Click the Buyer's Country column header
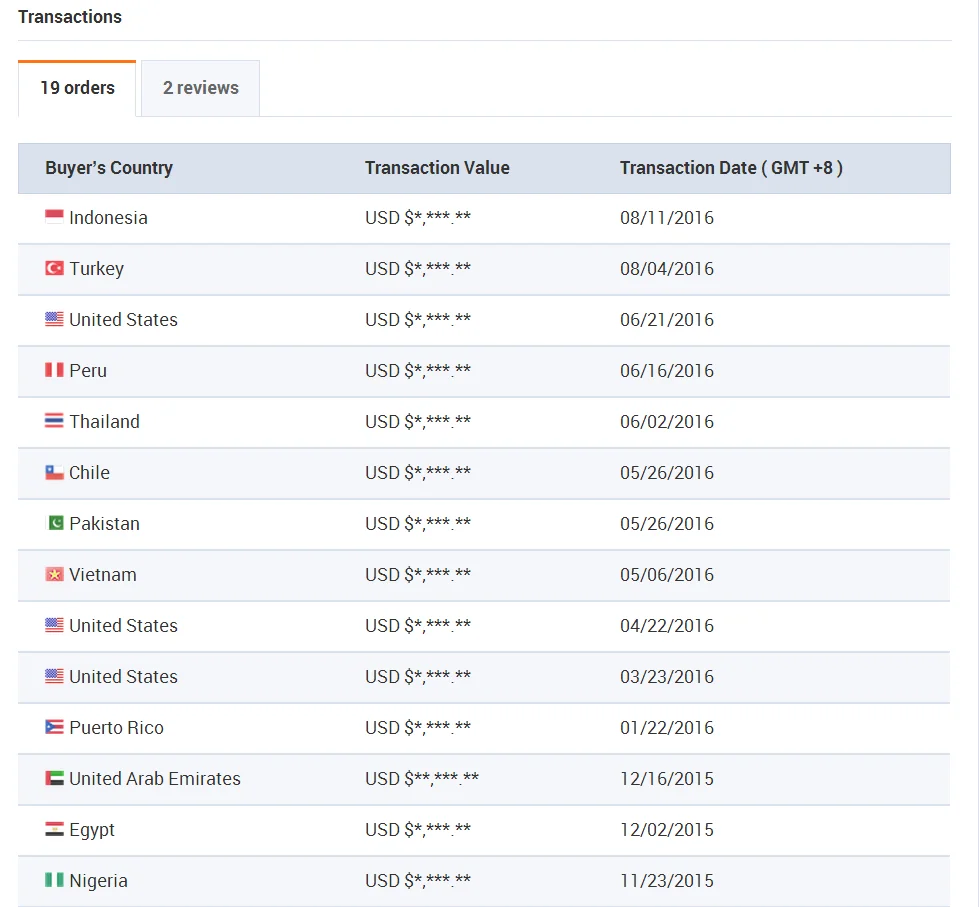 109,168
